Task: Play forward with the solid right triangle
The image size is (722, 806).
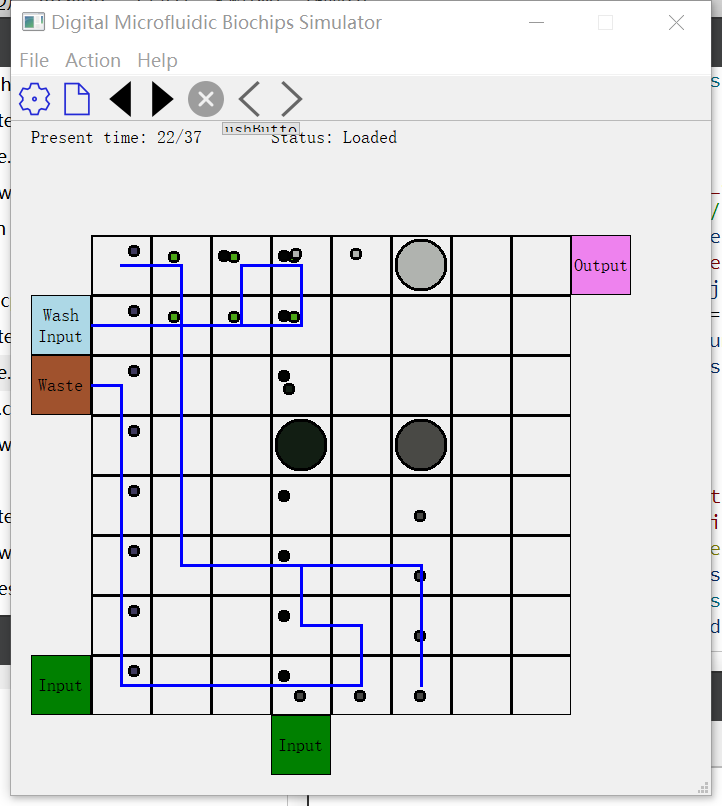Action: point(162,99)
